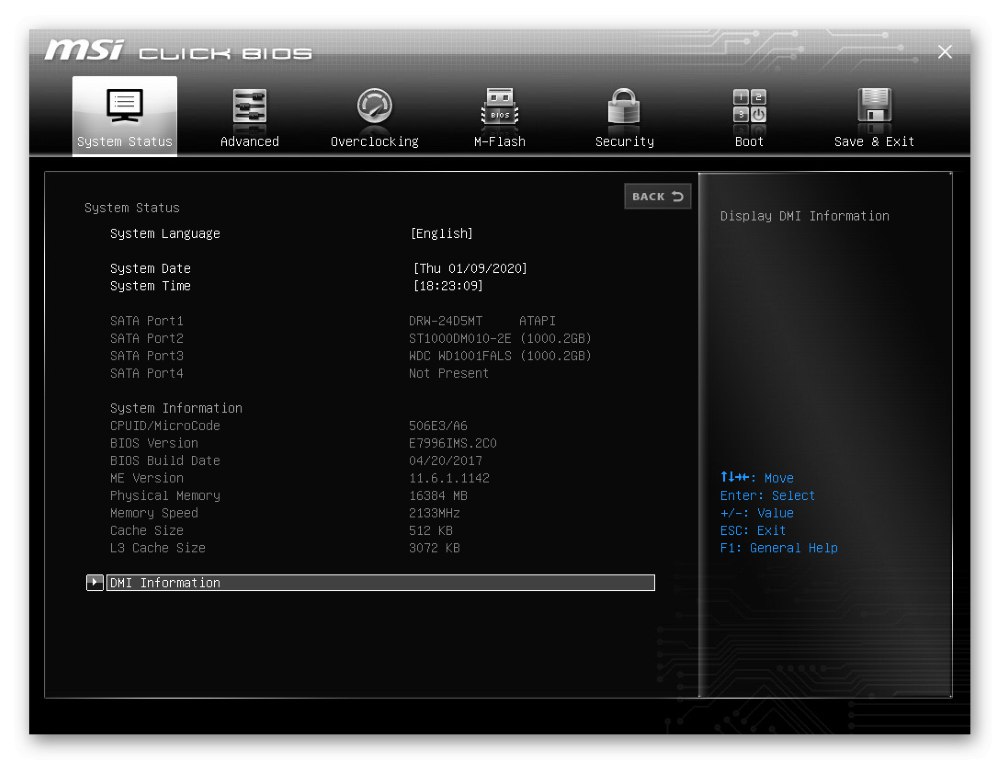The width and height of the screenshot is (1000, 764).
Task: Click the System Time label
Action: click(x=150, y=286)
